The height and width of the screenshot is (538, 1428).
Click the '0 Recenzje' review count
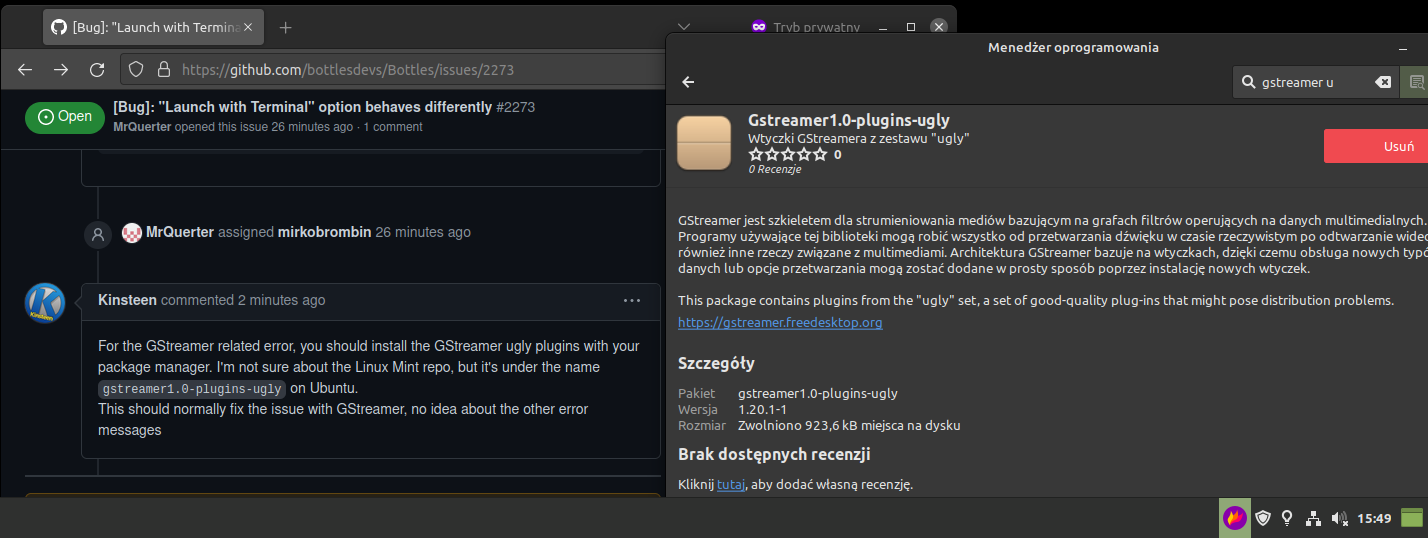(x=775, y=169)
